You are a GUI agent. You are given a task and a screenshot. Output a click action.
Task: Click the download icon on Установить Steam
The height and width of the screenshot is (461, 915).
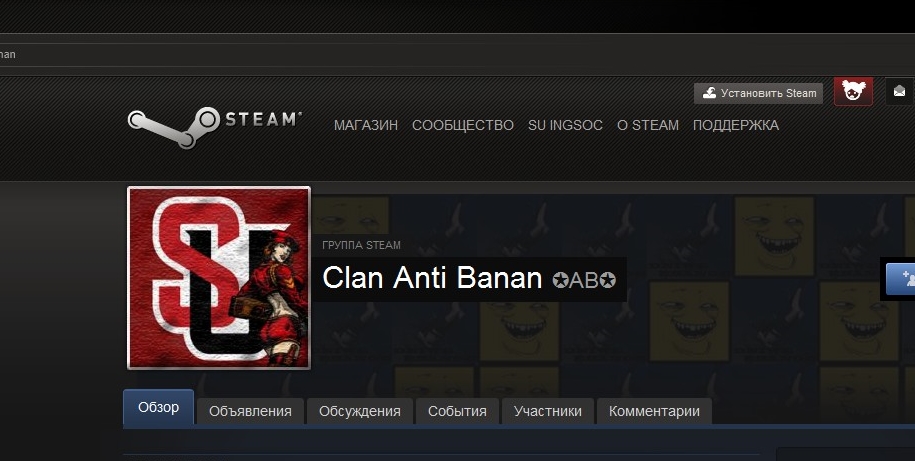pyautogui.click(x=709, y=93)
